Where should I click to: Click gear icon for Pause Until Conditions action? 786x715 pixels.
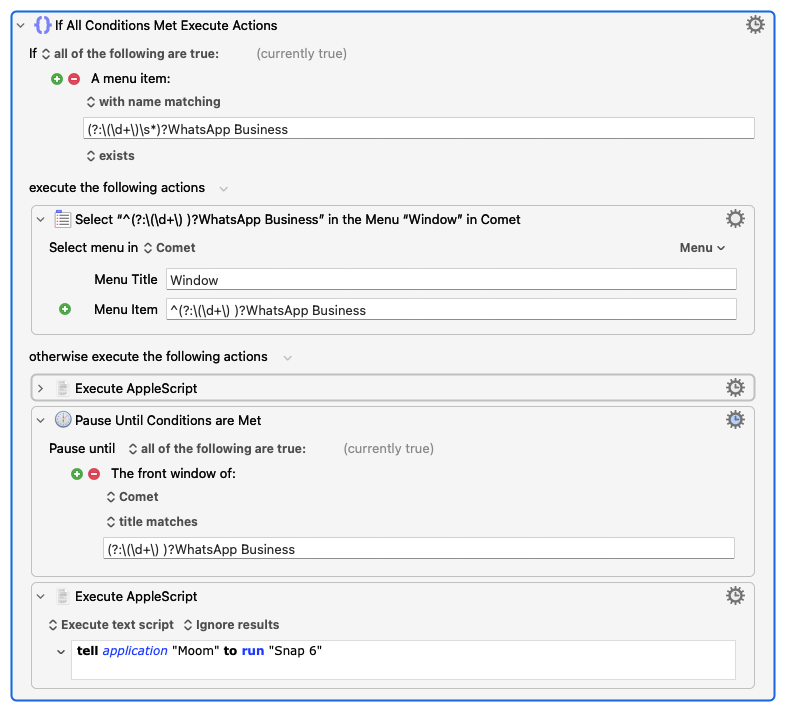(735, 420)
